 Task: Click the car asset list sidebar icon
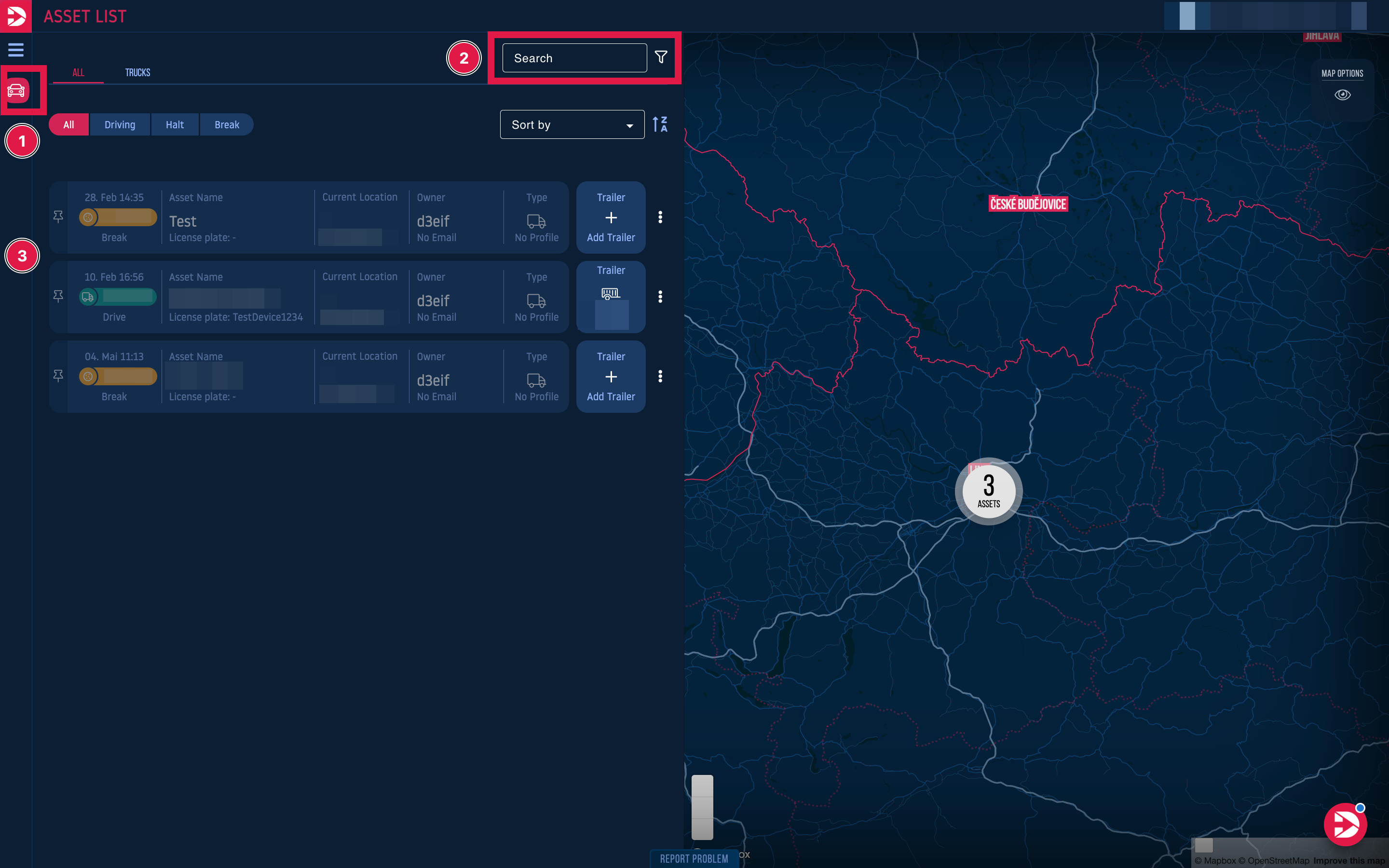pyautogui.click(x=16, y=90)
